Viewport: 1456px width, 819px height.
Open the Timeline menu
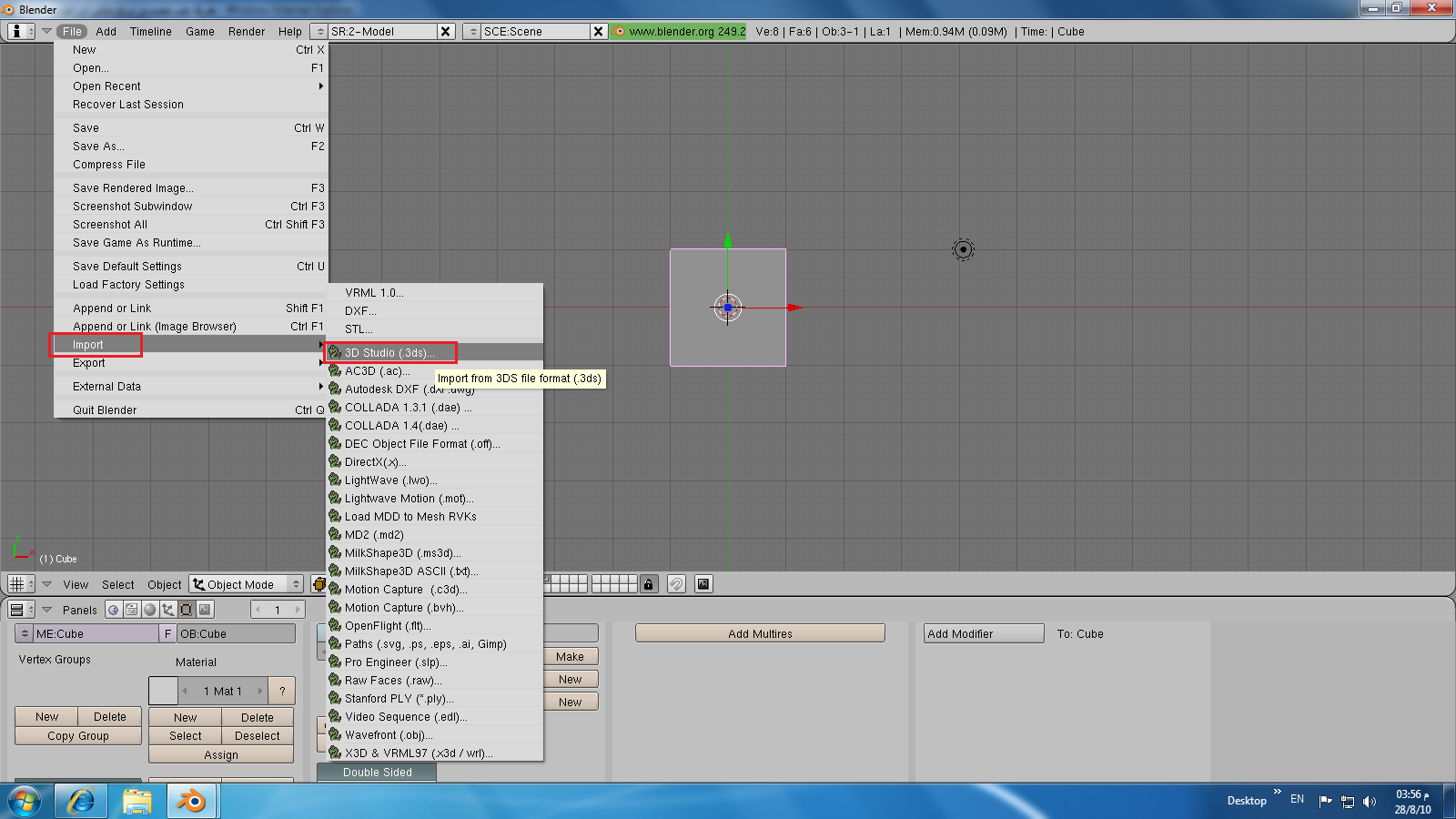point(150,31)
